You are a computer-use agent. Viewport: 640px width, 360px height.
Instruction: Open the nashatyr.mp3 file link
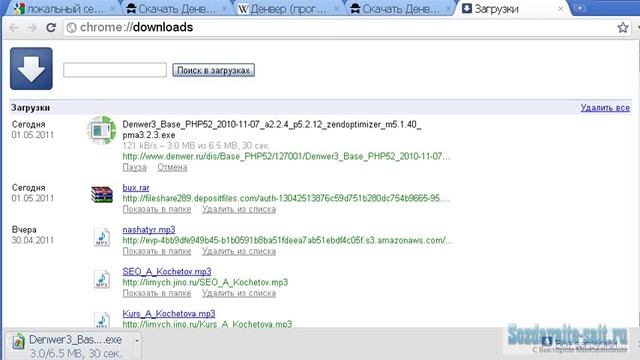click(149, 230)
